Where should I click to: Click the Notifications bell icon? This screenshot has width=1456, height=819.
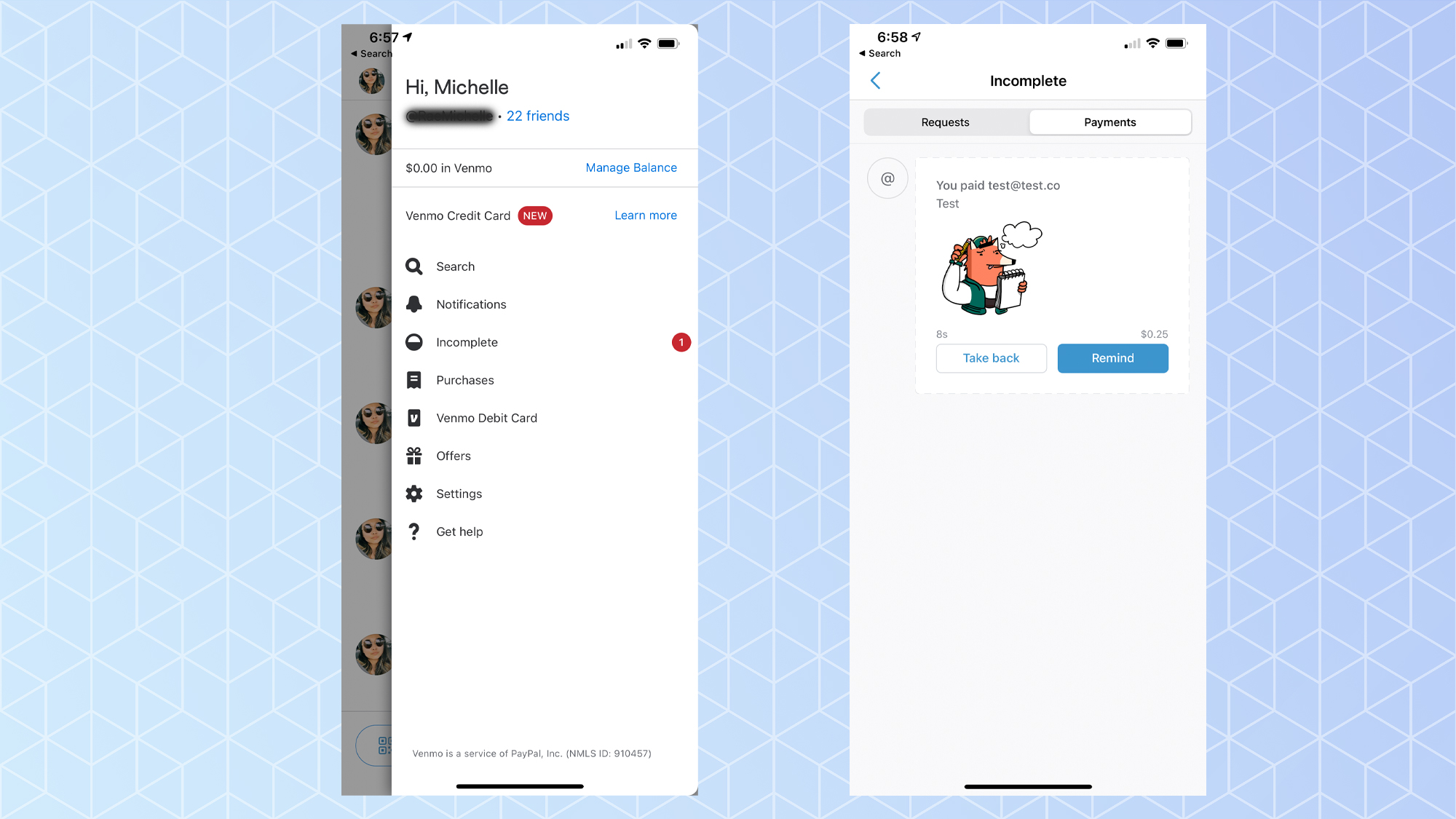pyautogui.click(x=414, y=304)
